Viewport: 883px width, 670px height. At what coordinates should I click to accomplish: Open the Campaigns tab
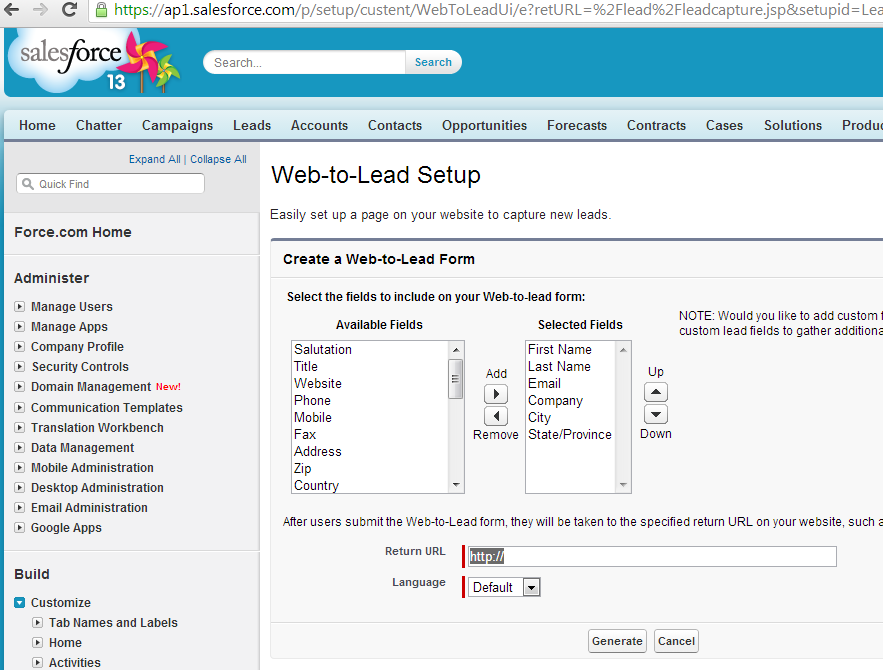click(x=177, y=126)
